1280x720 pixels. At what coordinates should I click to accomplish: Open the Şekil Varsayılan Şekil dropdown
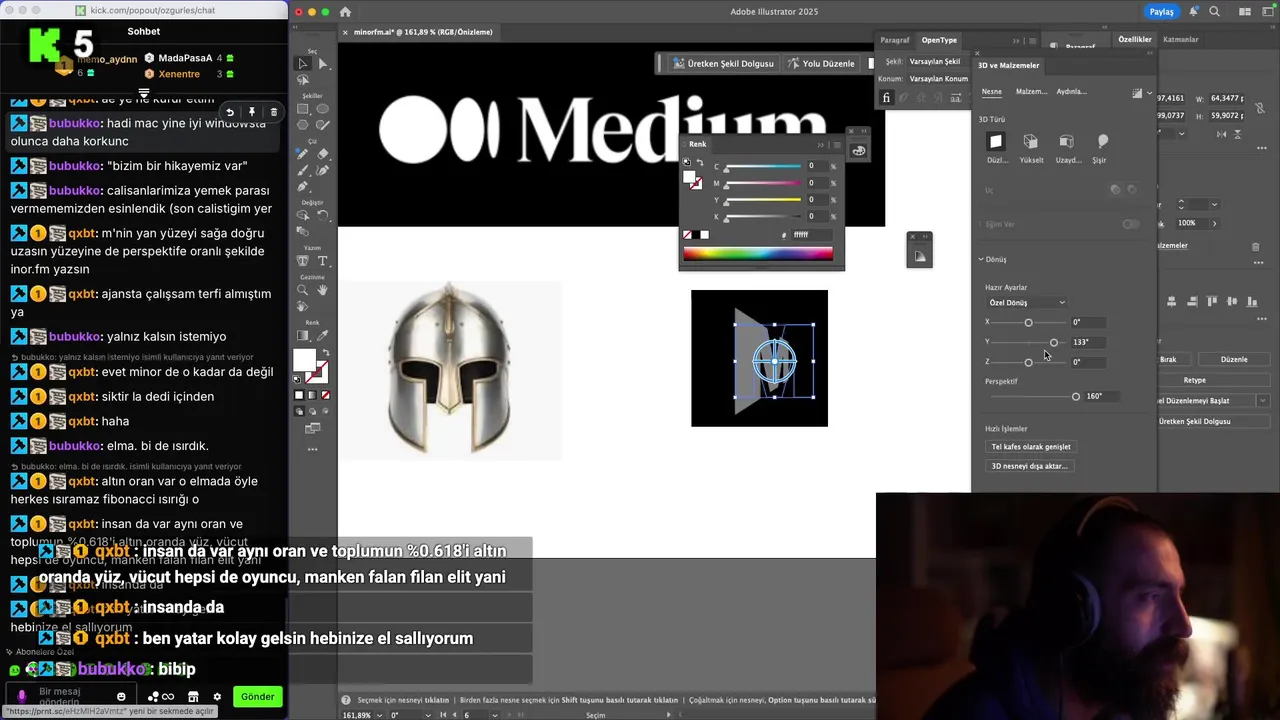pyautogui.click(x=938, y=61)
